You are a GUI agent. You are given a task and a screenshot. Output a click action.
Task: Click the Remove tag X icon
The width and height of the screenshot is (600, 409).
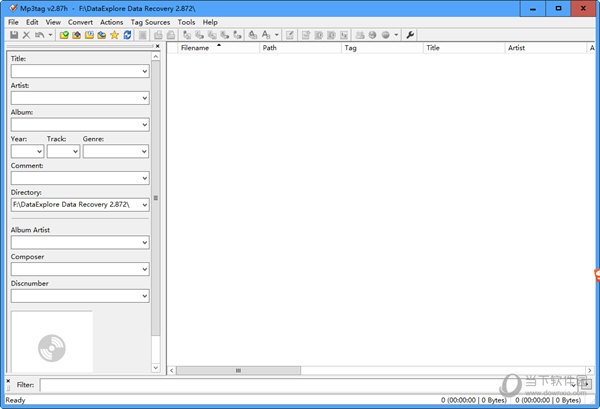point(26,35)
